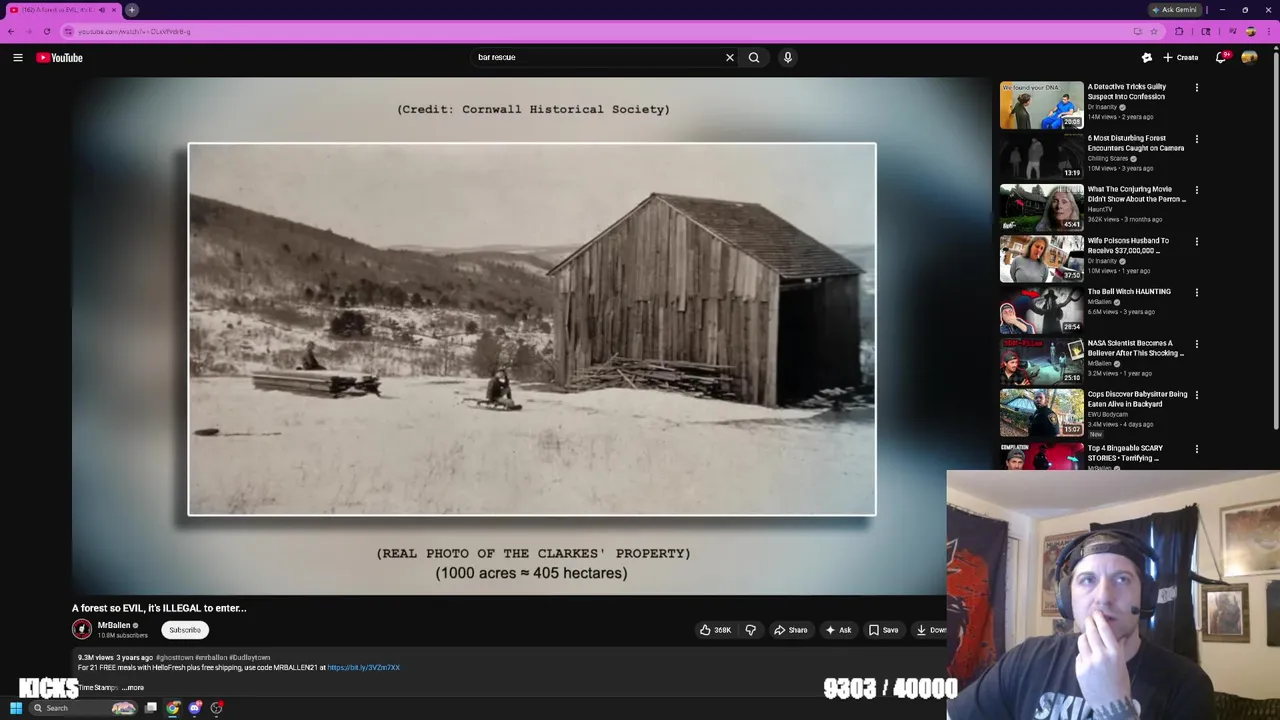Click the video player area
This screenshot has width=1280, height=720.
pos(531,336)
